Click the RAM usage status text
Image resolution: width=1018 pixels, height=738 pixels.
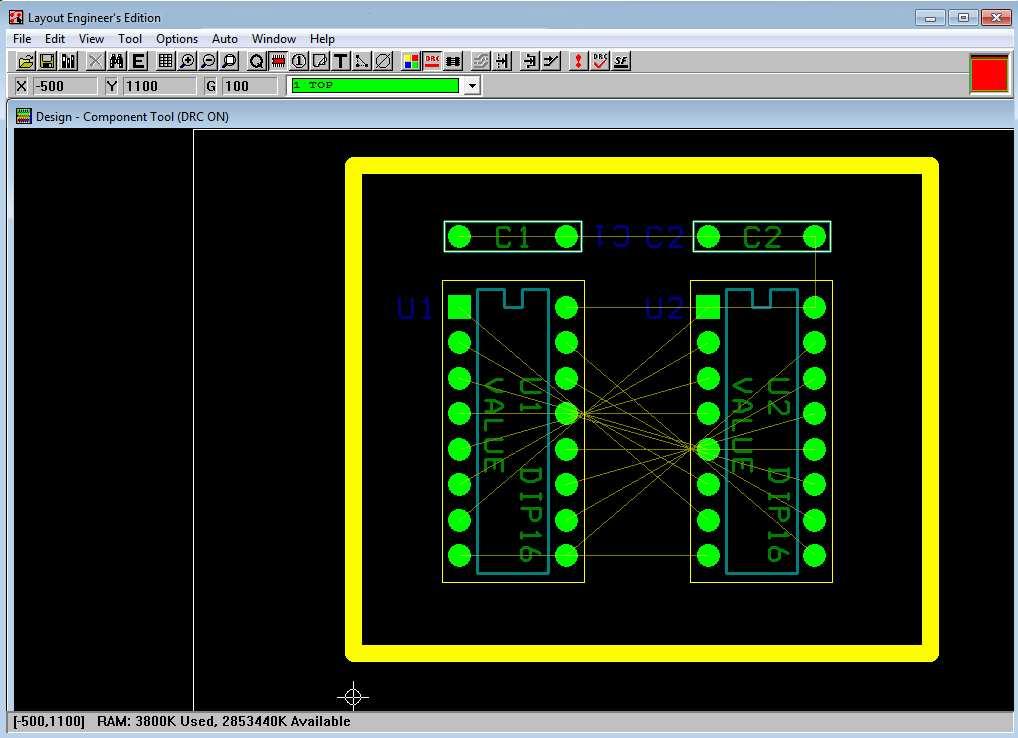tap(224, 721)
